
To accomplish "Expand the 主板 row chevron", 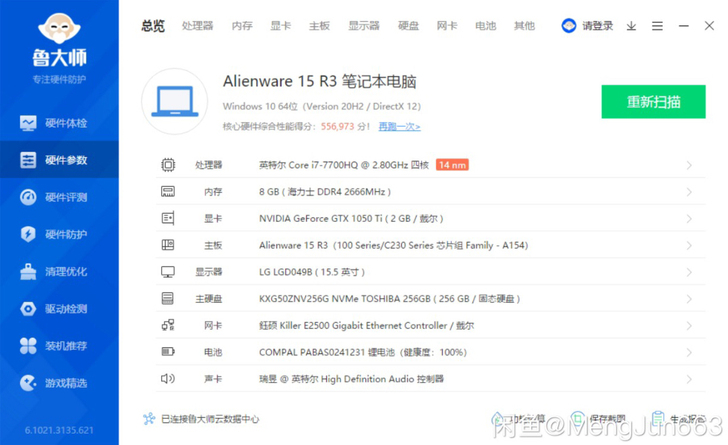I will 689,245.
